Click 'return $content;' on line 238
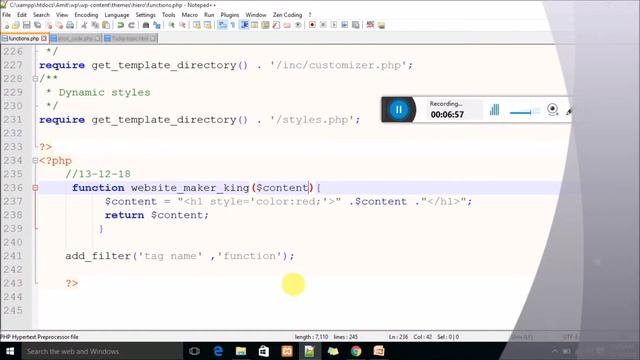640x360 pixels. tap(157, 215)
